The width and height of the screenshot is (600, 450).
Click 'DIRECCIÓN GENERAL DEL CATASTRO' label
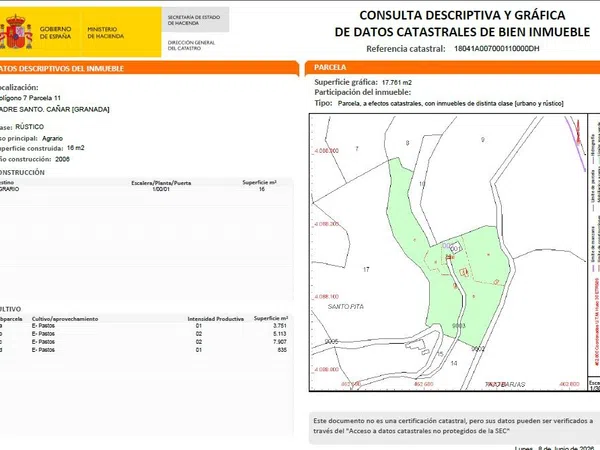(x=191, y=45)
